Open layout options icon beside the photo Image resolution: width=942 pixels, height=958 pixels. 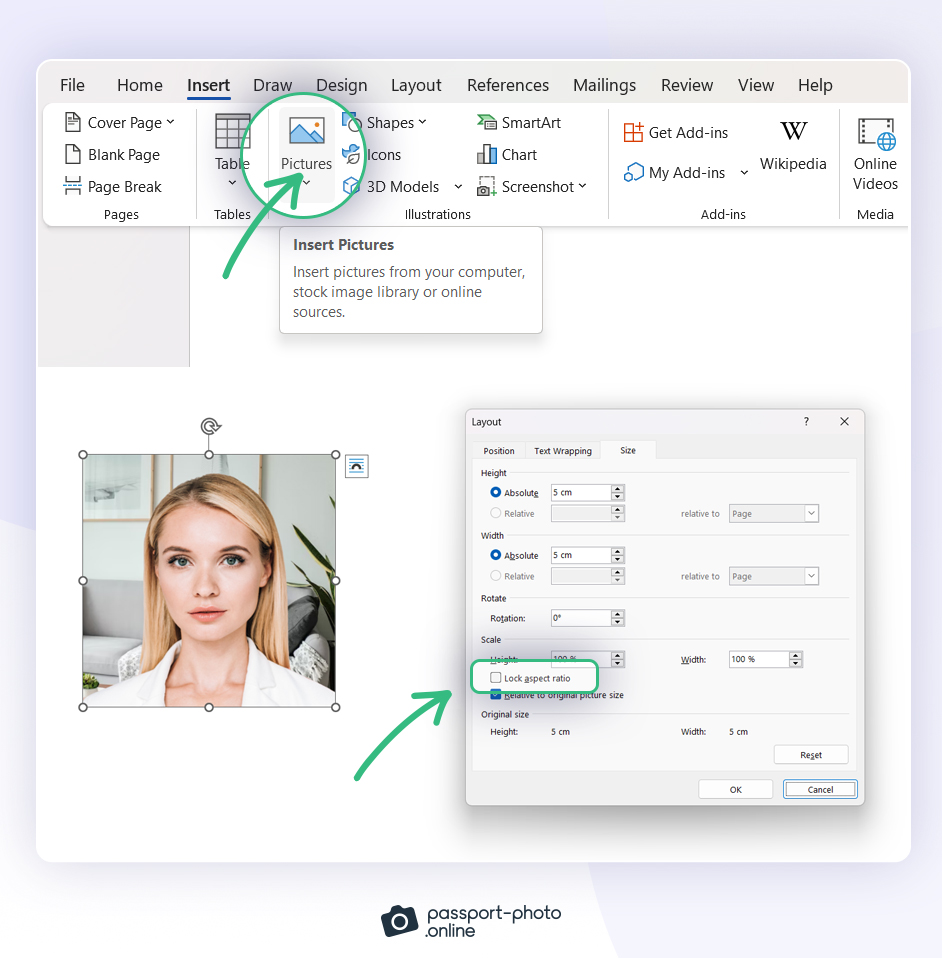(357, 466)
